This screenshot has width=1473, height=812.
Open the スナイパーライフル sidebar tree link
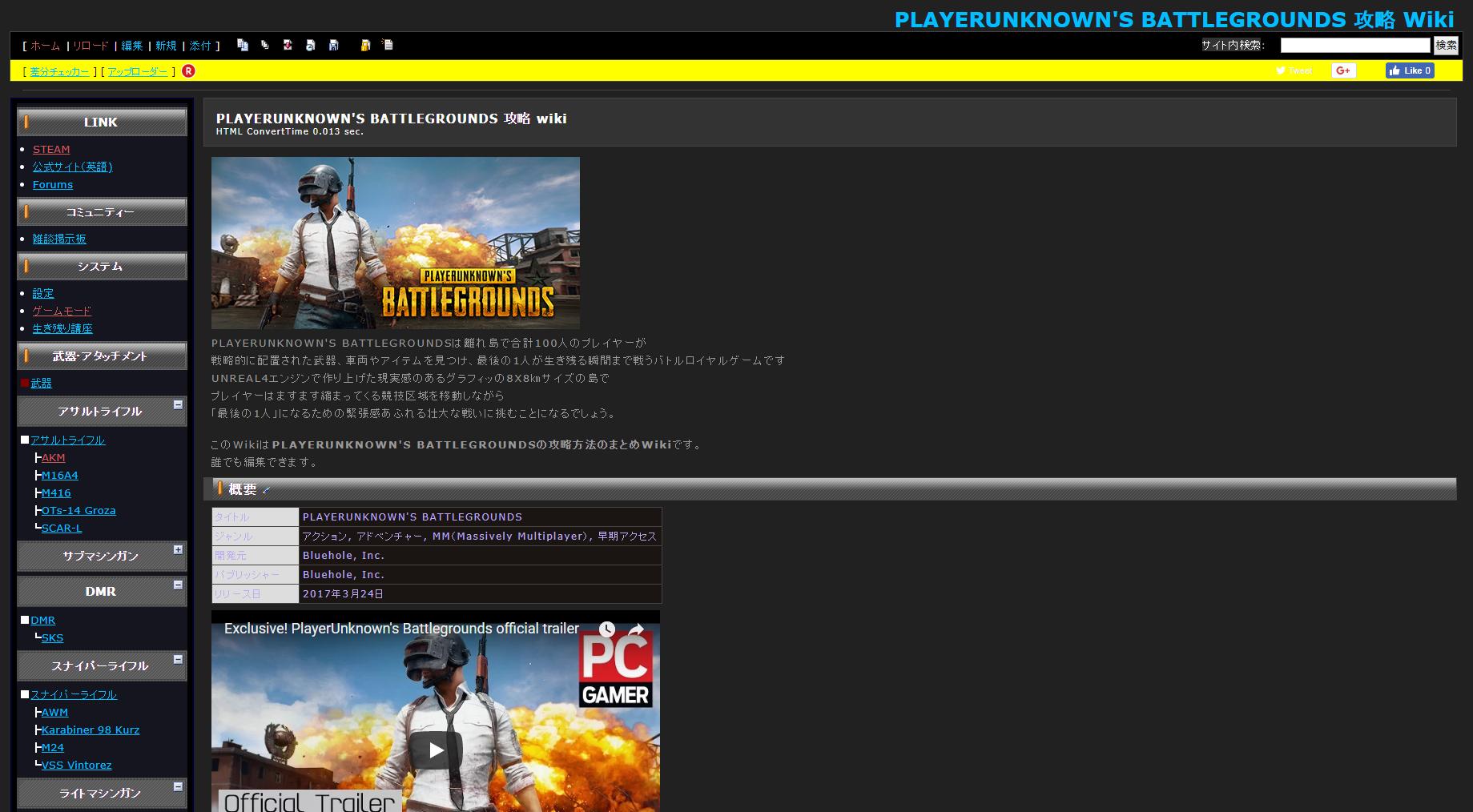point(74,695)
